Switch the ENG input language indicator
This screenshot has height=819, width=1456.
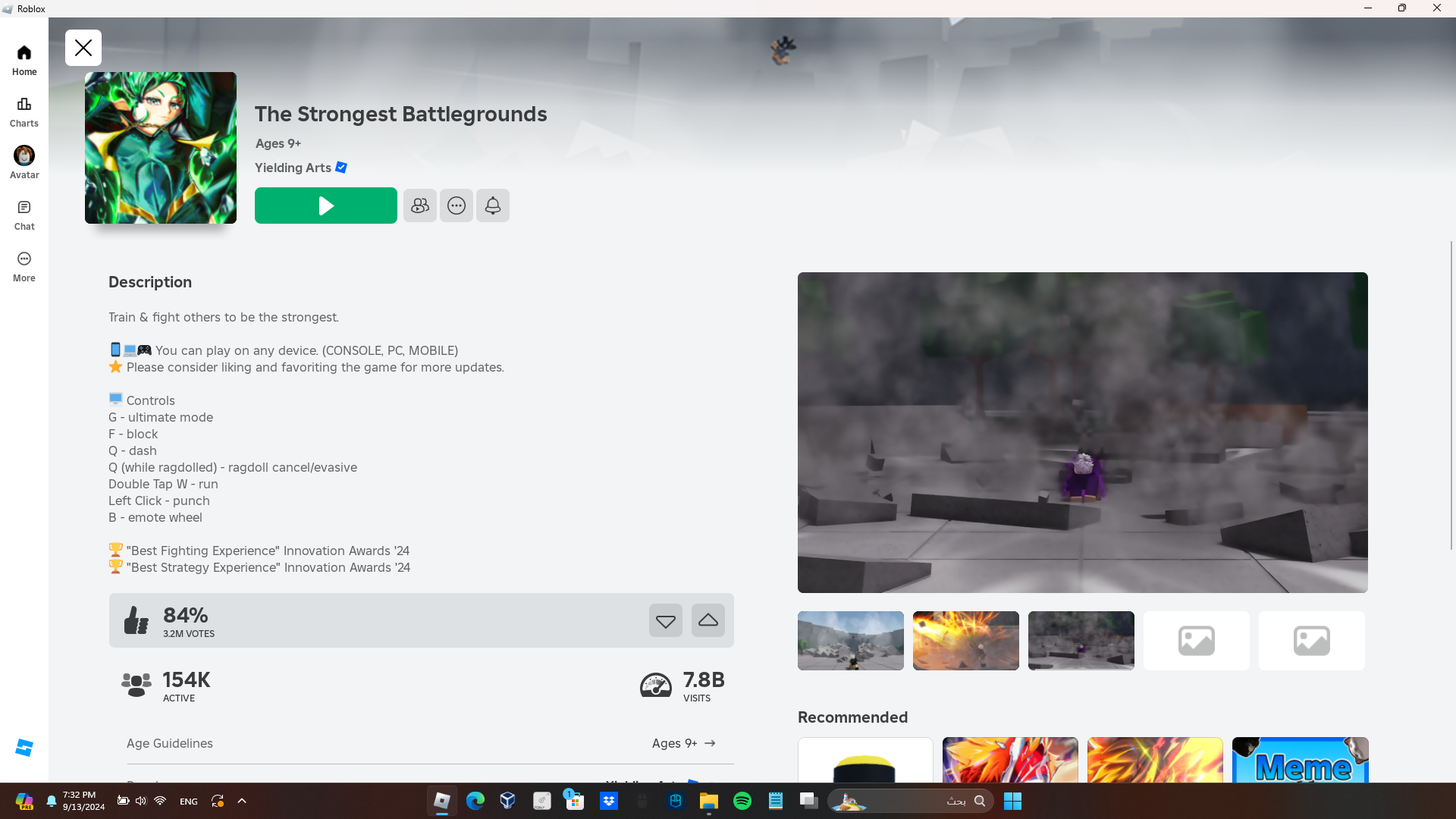point(189,802)
